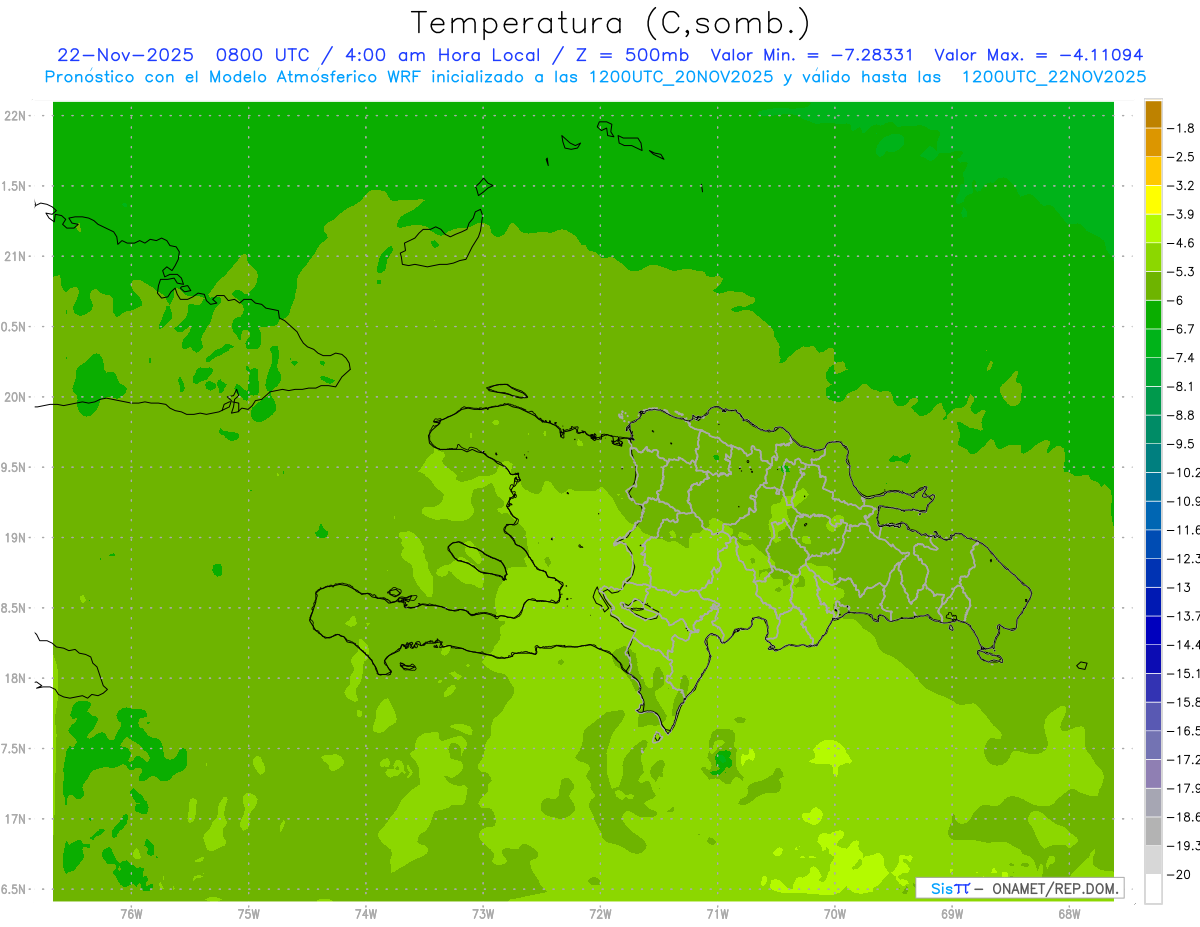The width and height of the screenshot is (1200, 927).
Task: Click the white swatch below -20
Action: click(x=1153, y=888)
